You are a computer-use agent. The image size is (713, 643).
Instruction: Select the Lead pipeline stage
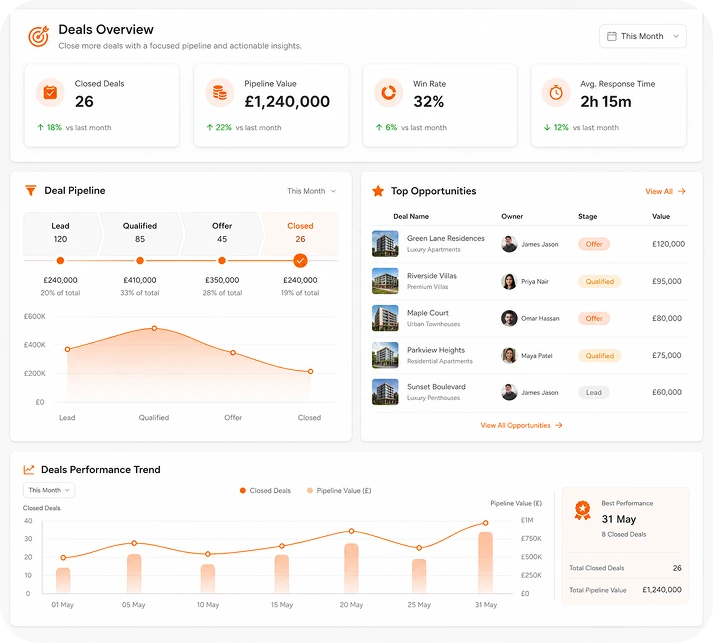pos(60,233)
